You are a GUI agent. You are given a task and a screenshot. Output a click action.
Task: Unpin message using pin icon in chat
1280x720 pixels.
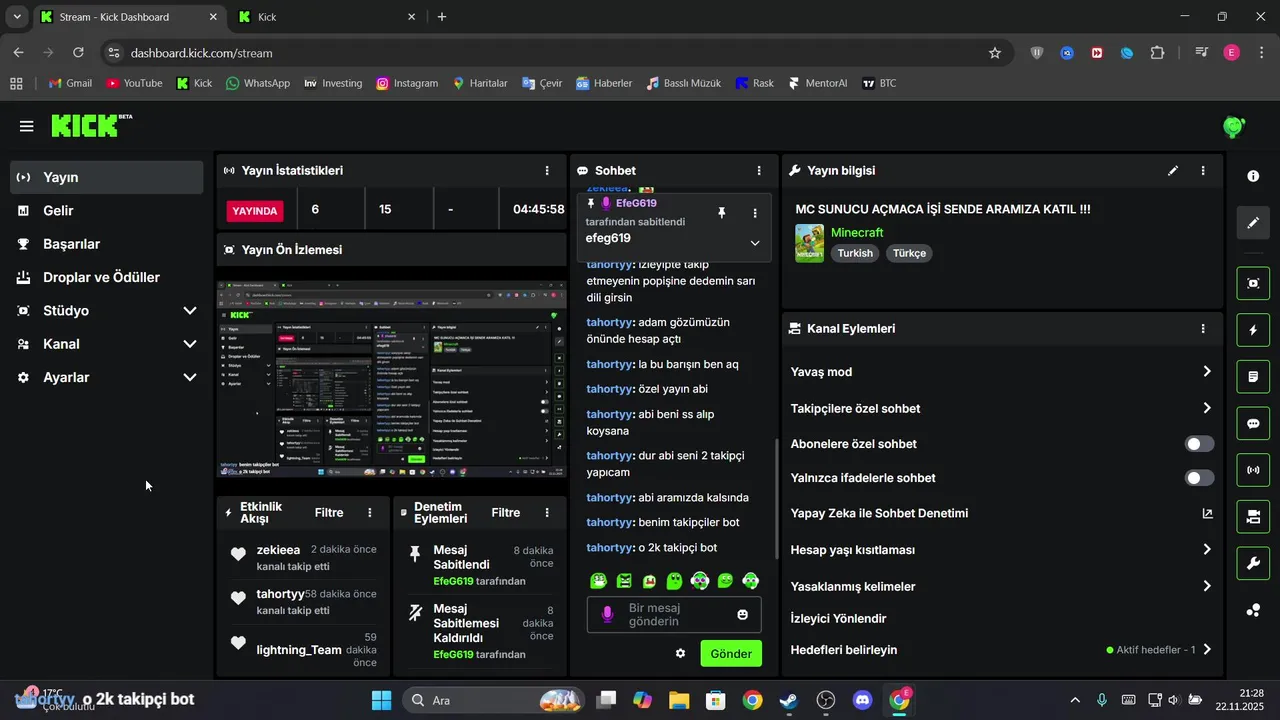(x=721, y=213)
